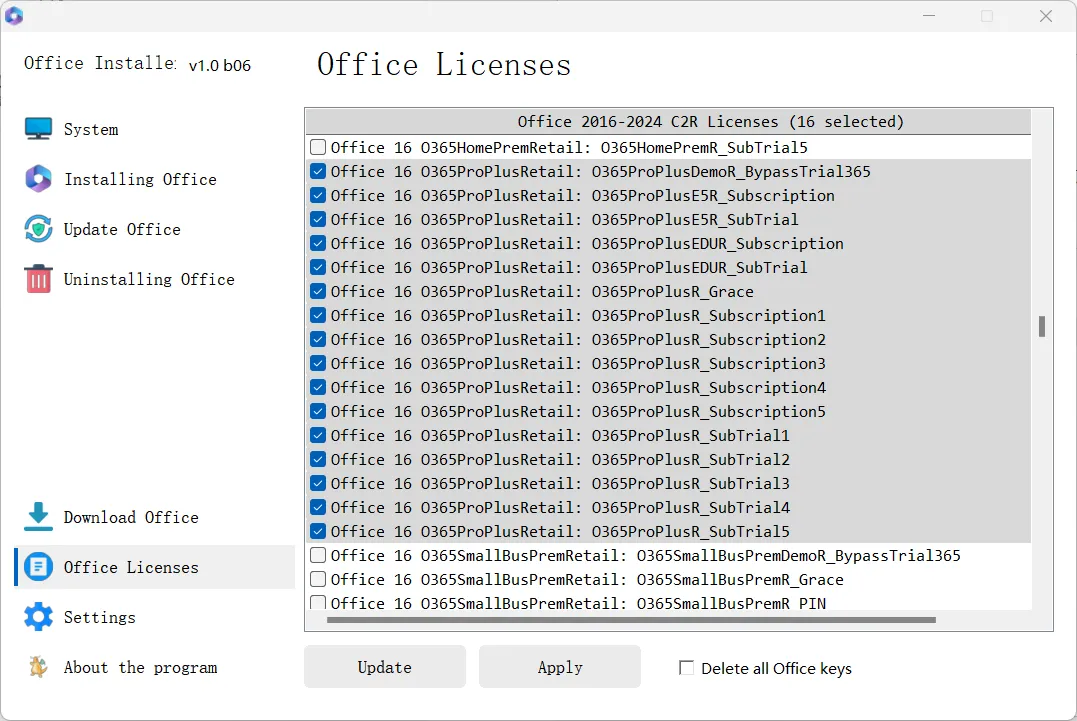Click the Uninstalling Office trash icon
The image size is (1077, 721).
coord(38,279)
